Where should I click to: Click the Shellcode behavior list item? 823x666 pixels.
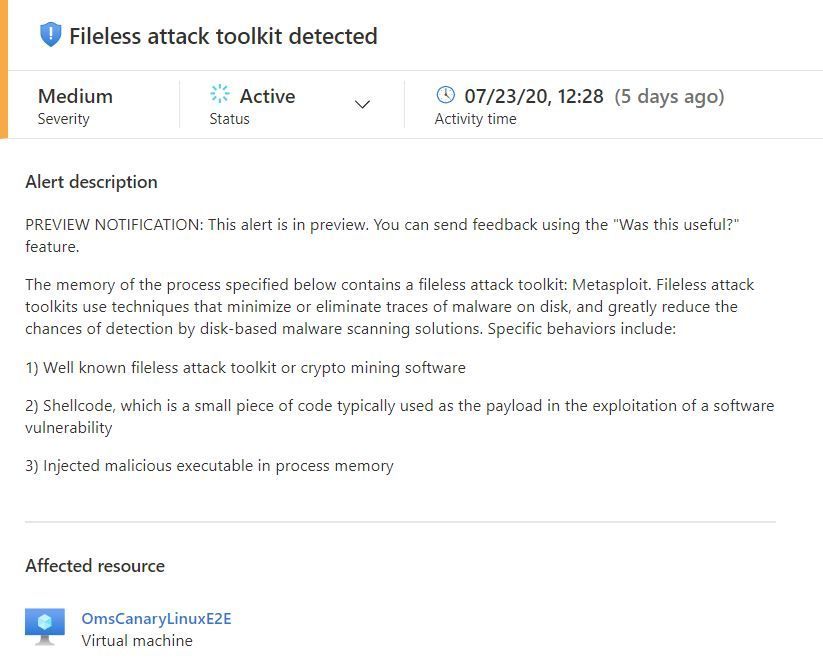[x=399, y=416]
